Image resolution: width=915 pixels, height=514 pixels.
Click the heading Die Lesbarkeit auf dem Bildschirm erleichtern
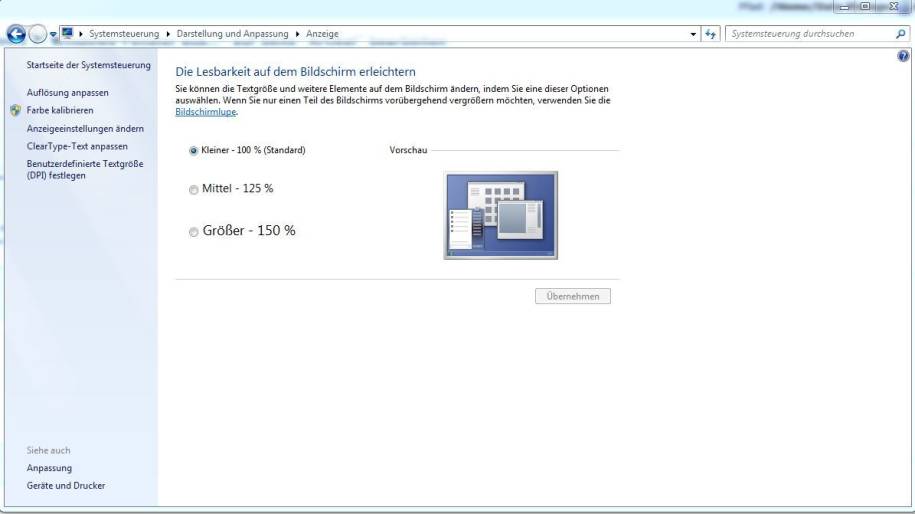point(295,71)
